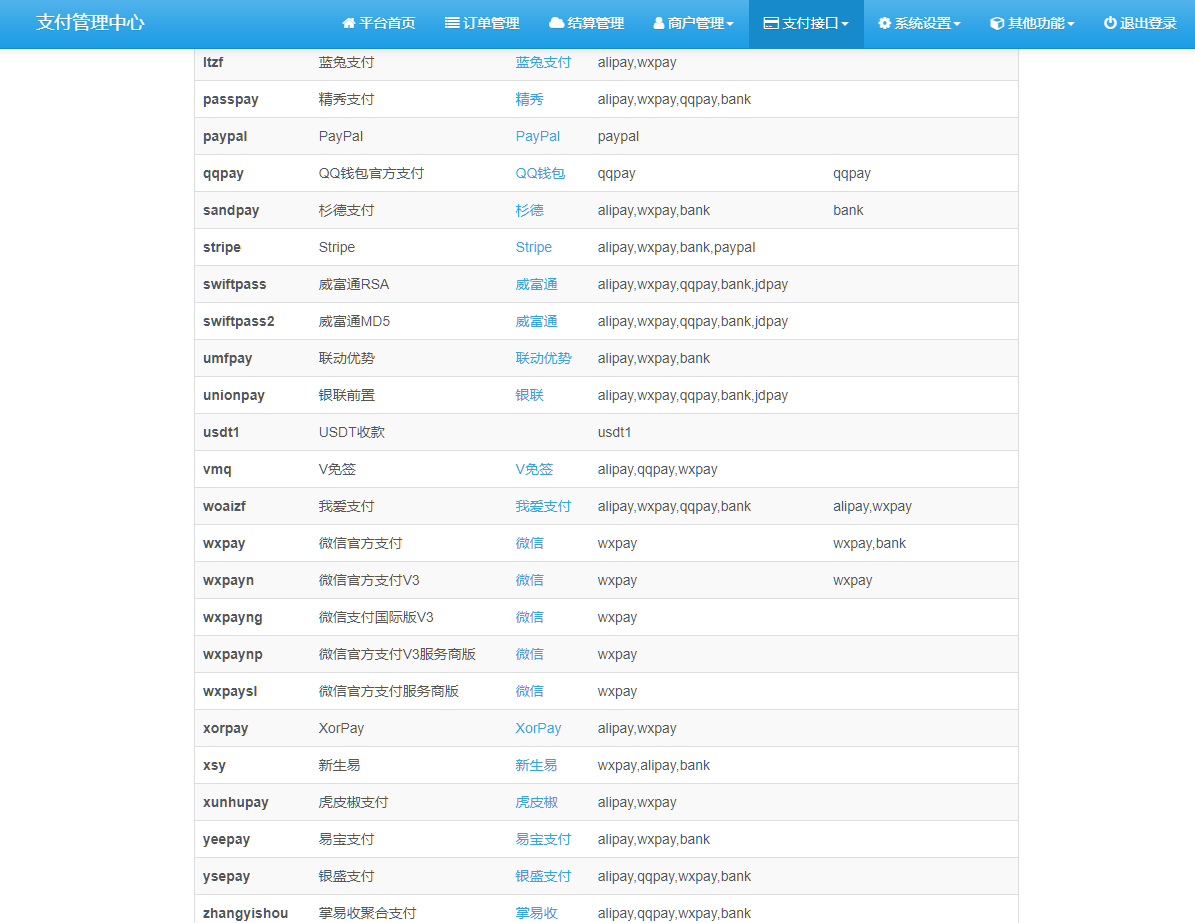This screenshot has width=1195, height=923.
Task: Open the 新生易 link
Action: point(536,765)
